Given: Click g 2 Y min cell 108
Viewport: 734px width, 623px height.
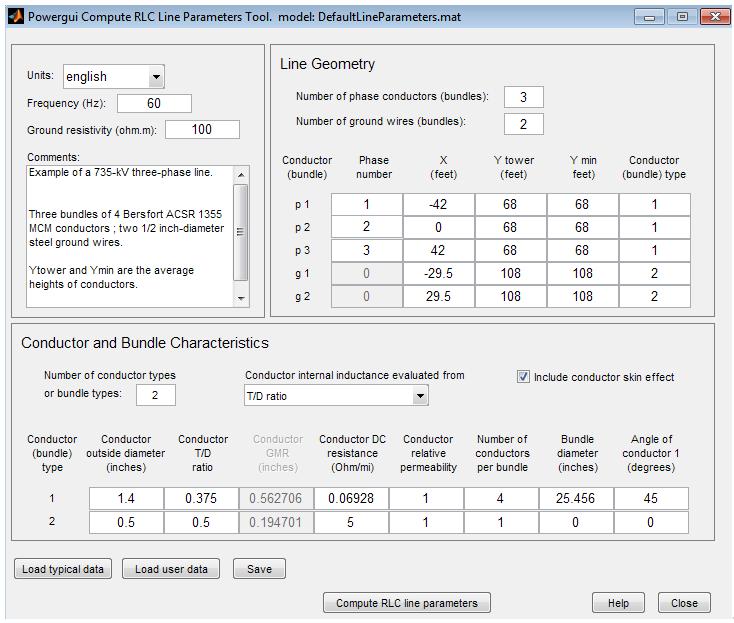Looking at the screenshot, I should pos(583,296).
